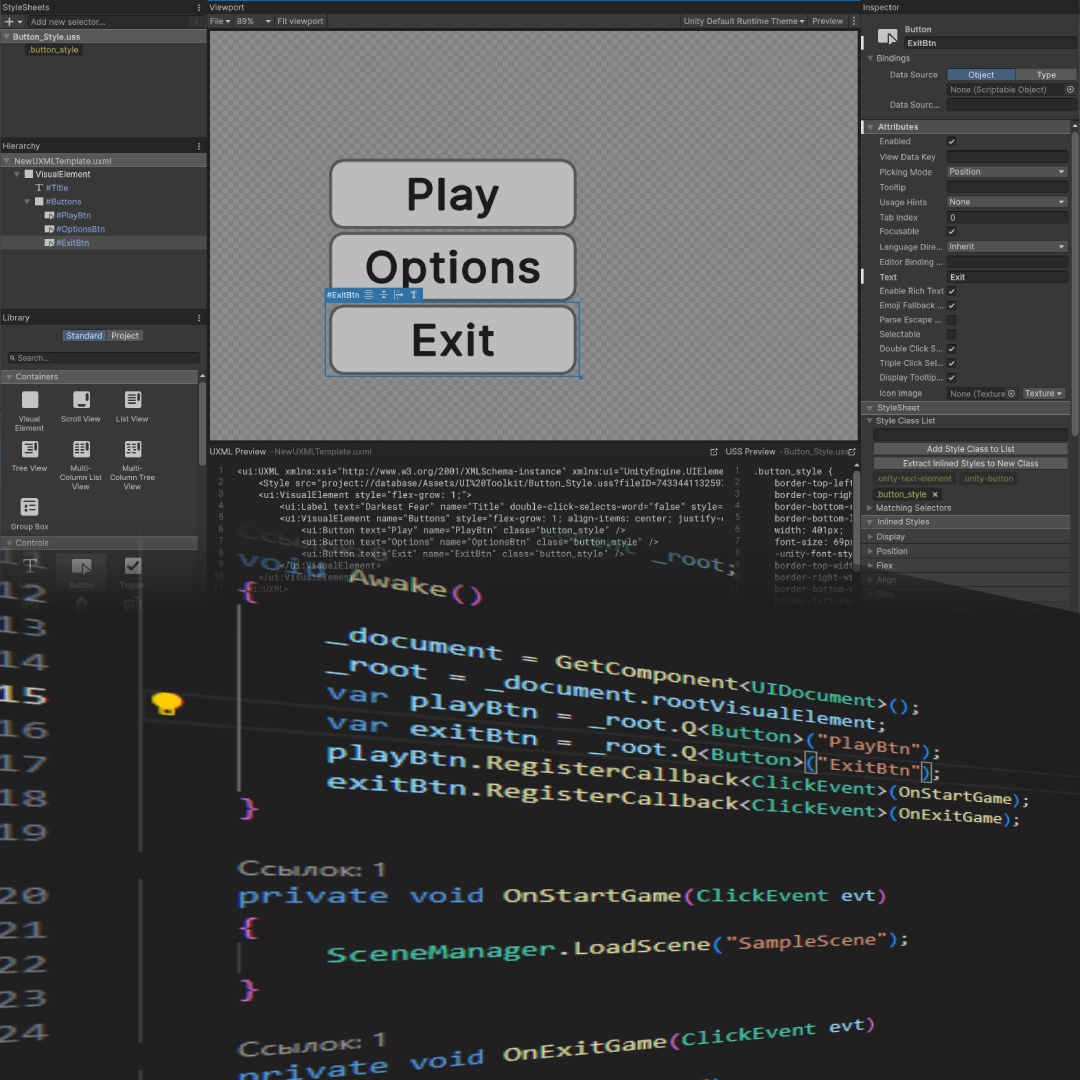Select the Object data source tab
This screenshot has width=1080, height=1080.
[980, 75]
